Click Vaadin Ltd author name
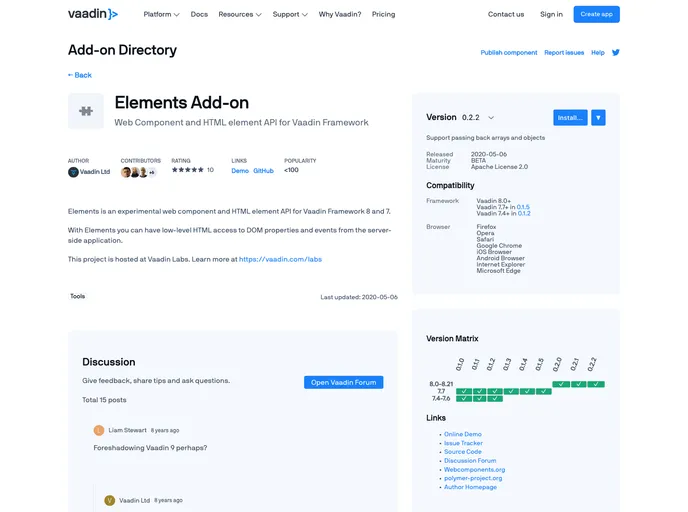The image size is (688, 512). click(x=95, y=172)
